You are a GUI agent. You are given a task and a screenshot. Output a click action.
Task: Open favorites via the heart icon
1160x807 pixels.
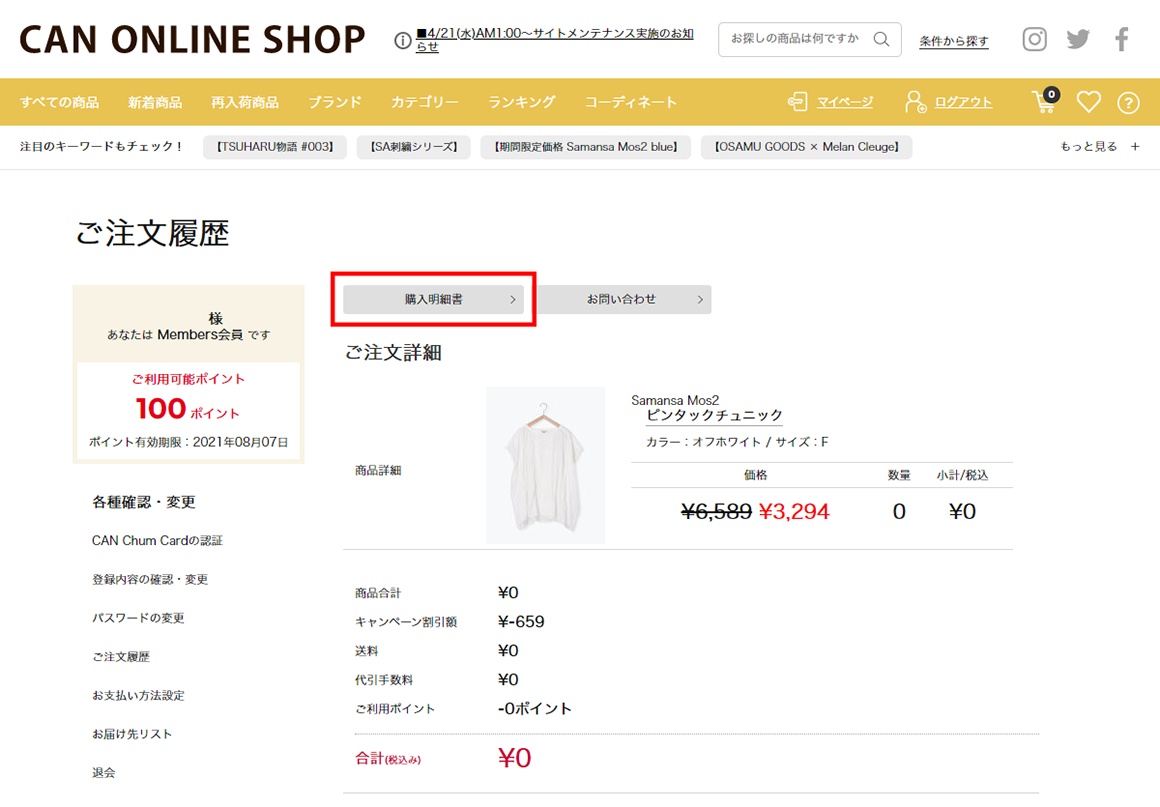point(1088,102)
